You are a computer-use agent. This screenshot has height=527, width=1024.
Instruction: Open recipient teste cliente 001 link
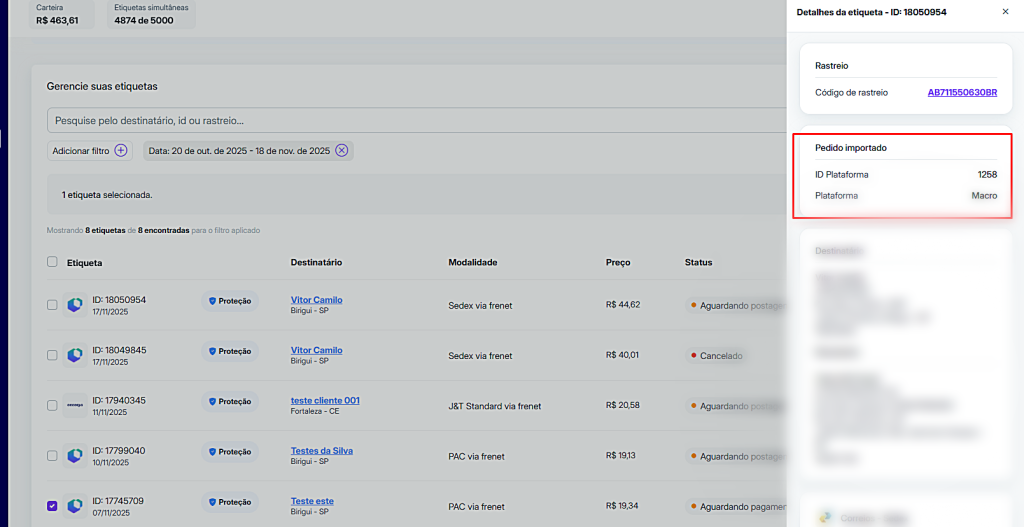(325, 400)
